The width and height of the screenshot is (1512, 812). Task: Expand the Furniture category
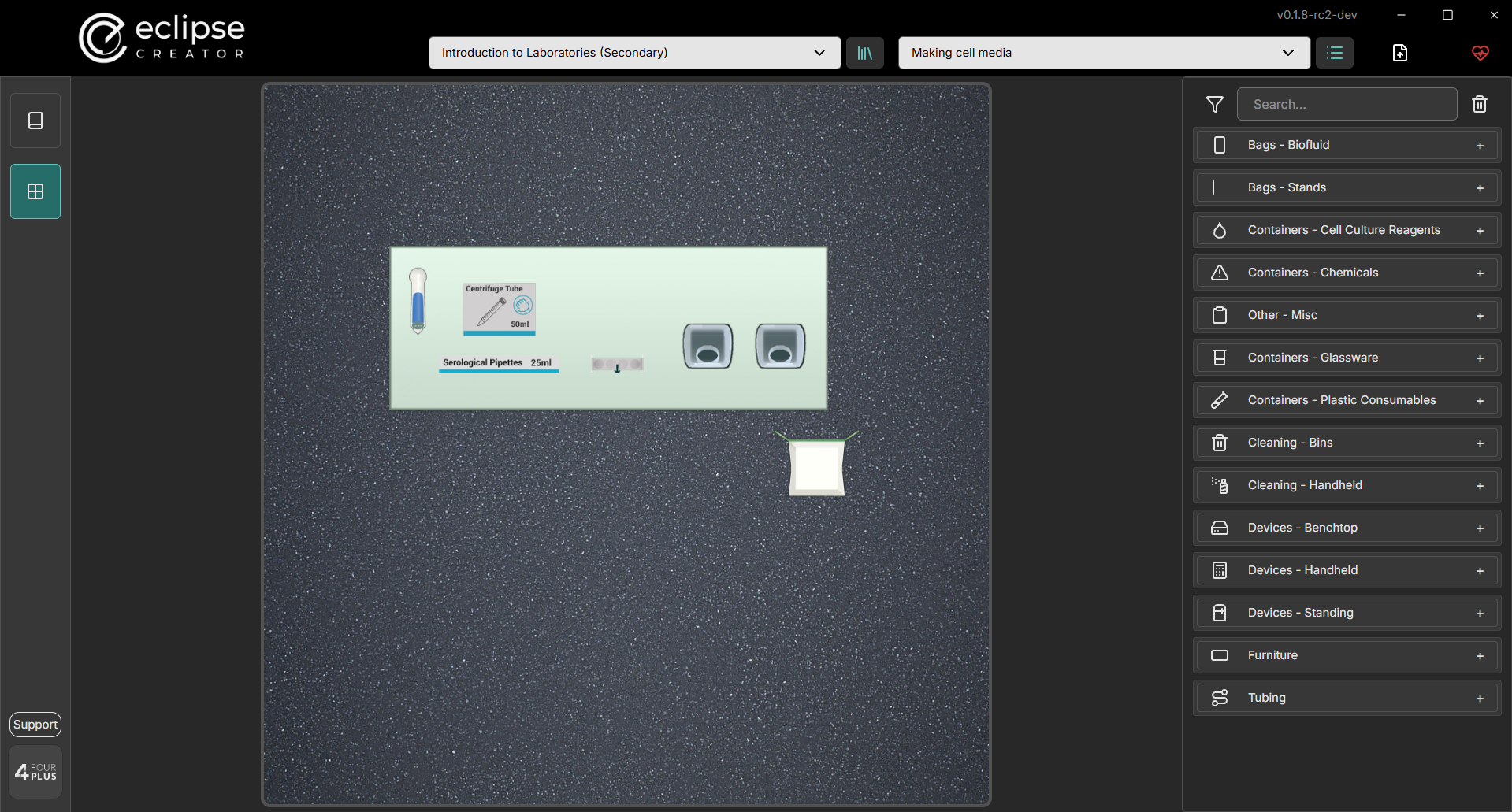point(1480,654)
